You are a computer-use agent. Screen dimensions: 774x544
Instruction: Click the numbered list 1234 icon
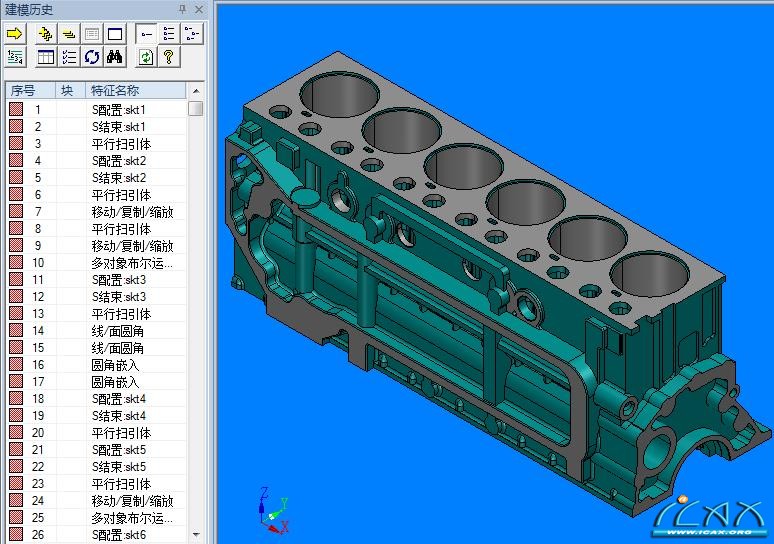[x=15, y=57]
